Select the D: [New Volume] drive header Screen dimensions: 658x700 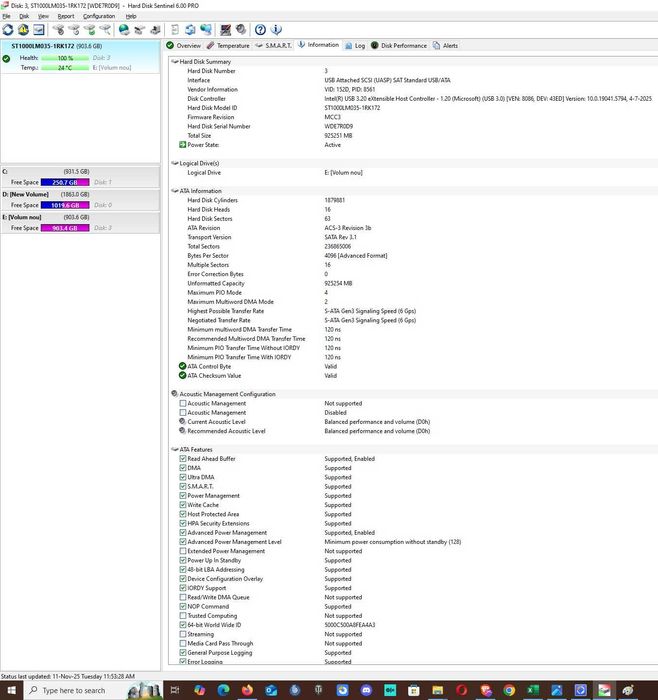click(x=80, y=194)
